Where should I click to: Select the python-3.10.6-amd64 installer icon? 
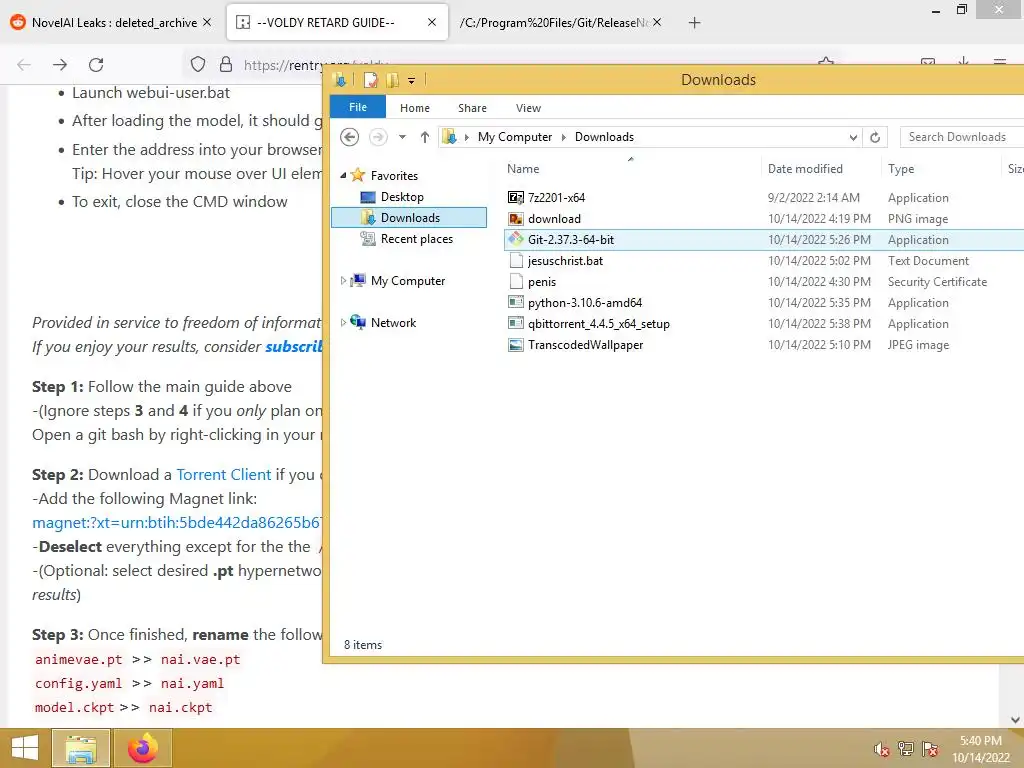[516, 302]
